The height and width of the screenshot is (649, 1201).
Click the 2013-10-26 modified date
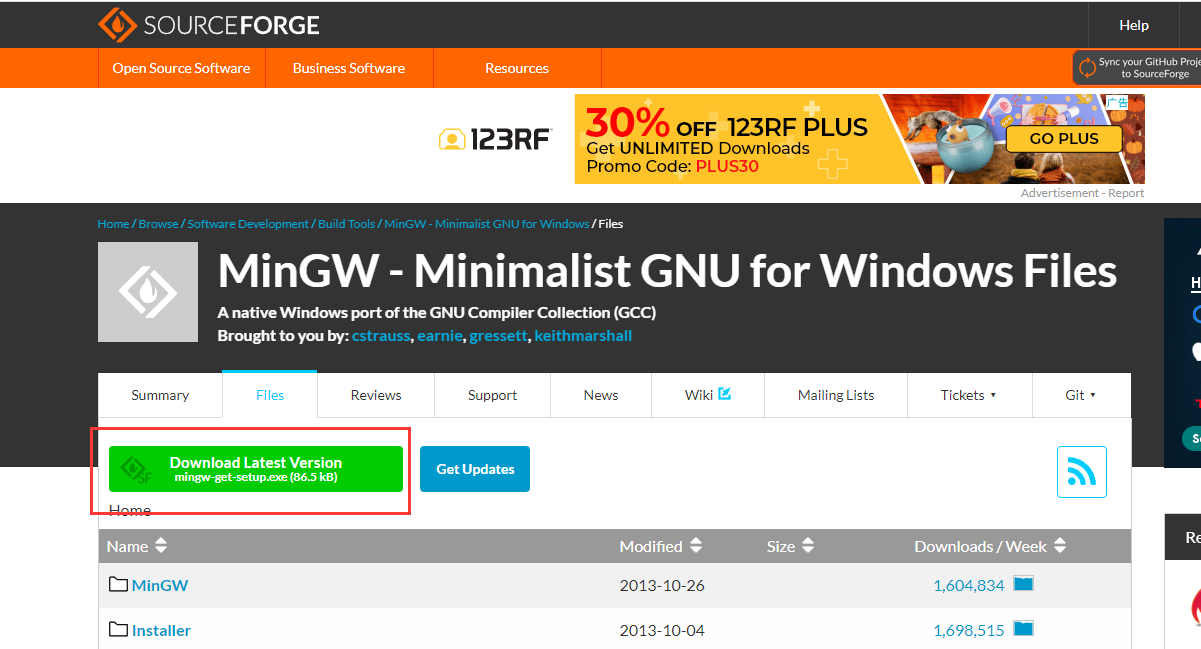[662, 585]
